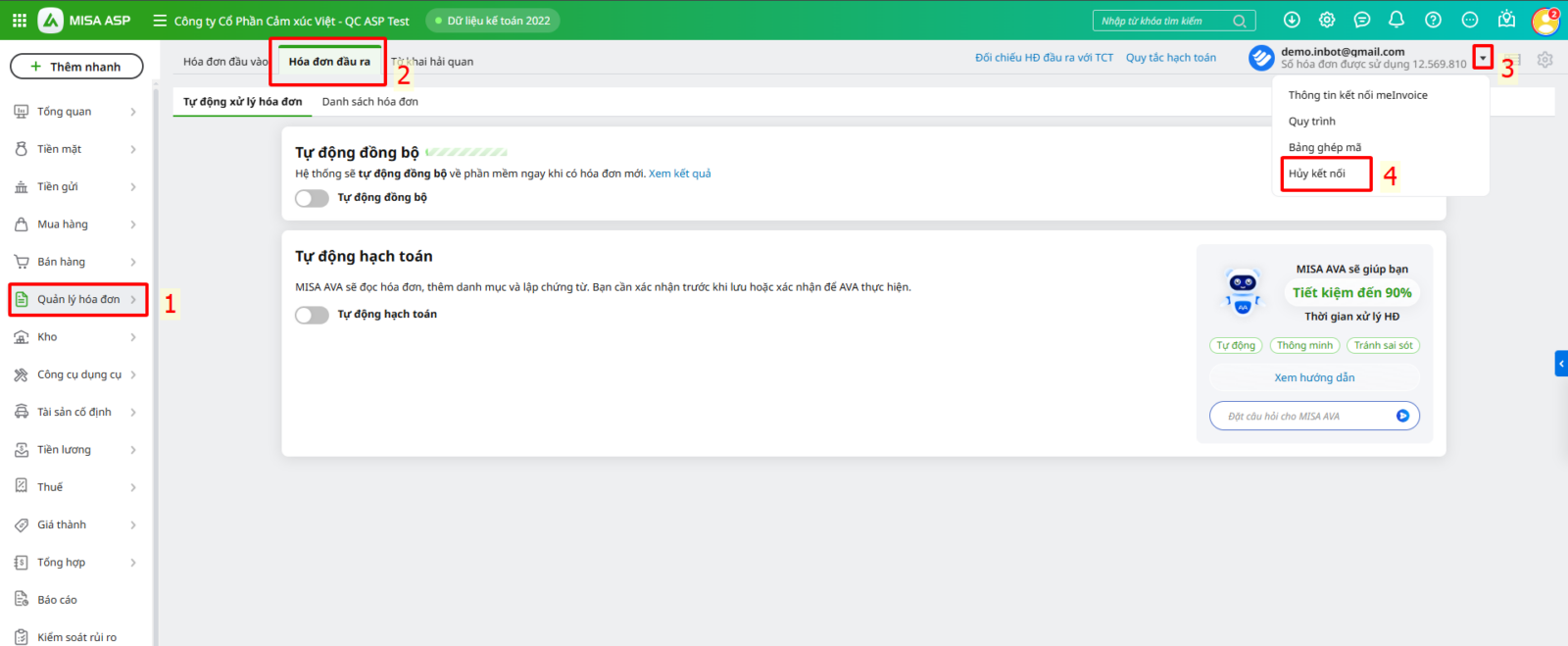
Task: Open the app launcher grid icon
Action: click(20, 21)
